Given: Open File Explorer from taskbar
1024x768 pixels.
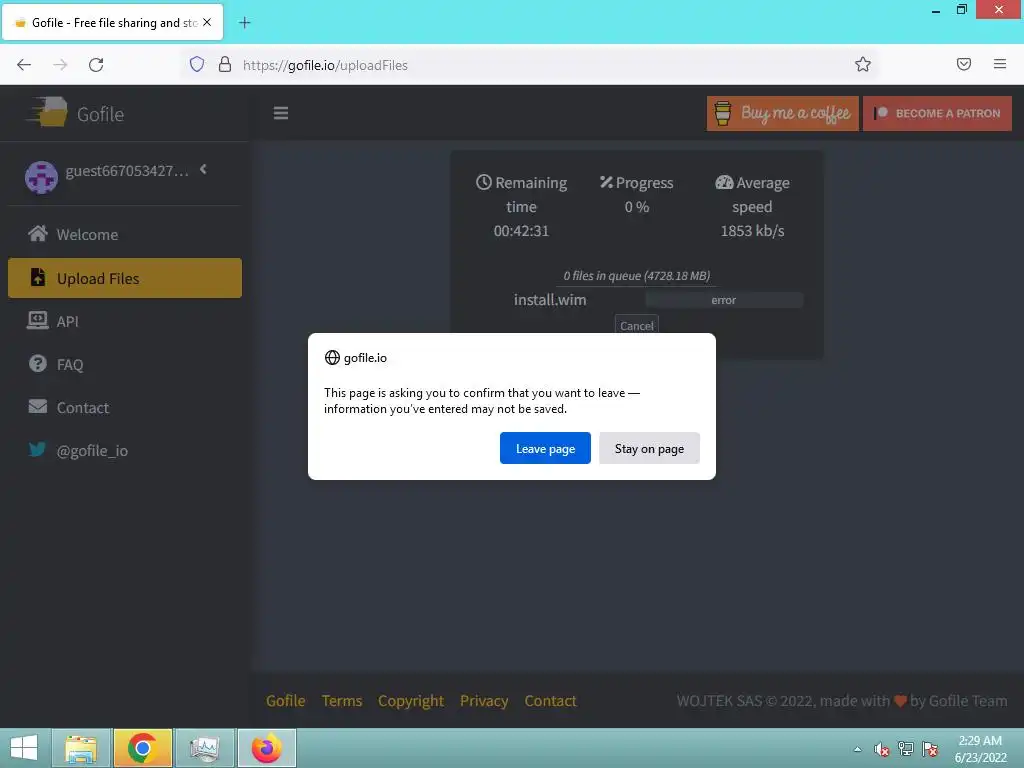Looking at the screenshot, I should tap(80, 748).
